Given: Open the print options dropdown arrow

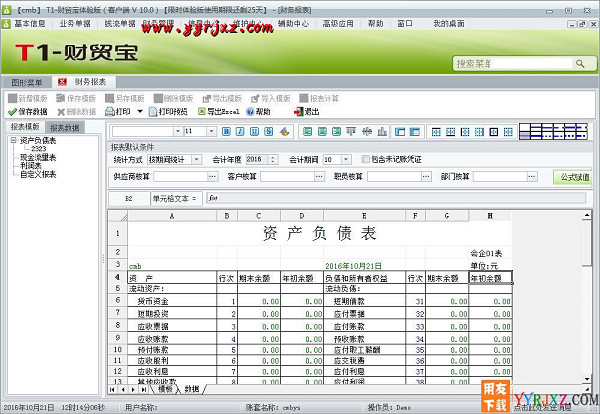Looking at the screenshot, I should coord(140,112).
